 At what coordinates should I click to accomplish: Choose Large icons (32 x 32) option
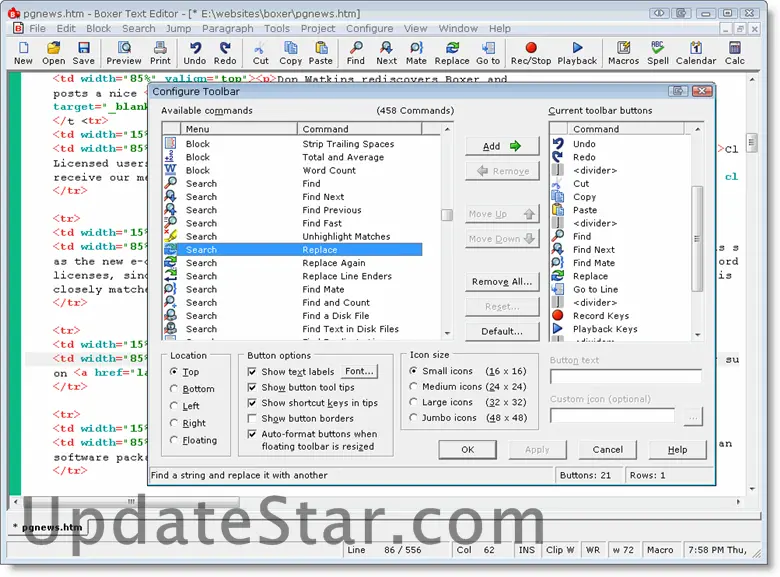(414, 402)
